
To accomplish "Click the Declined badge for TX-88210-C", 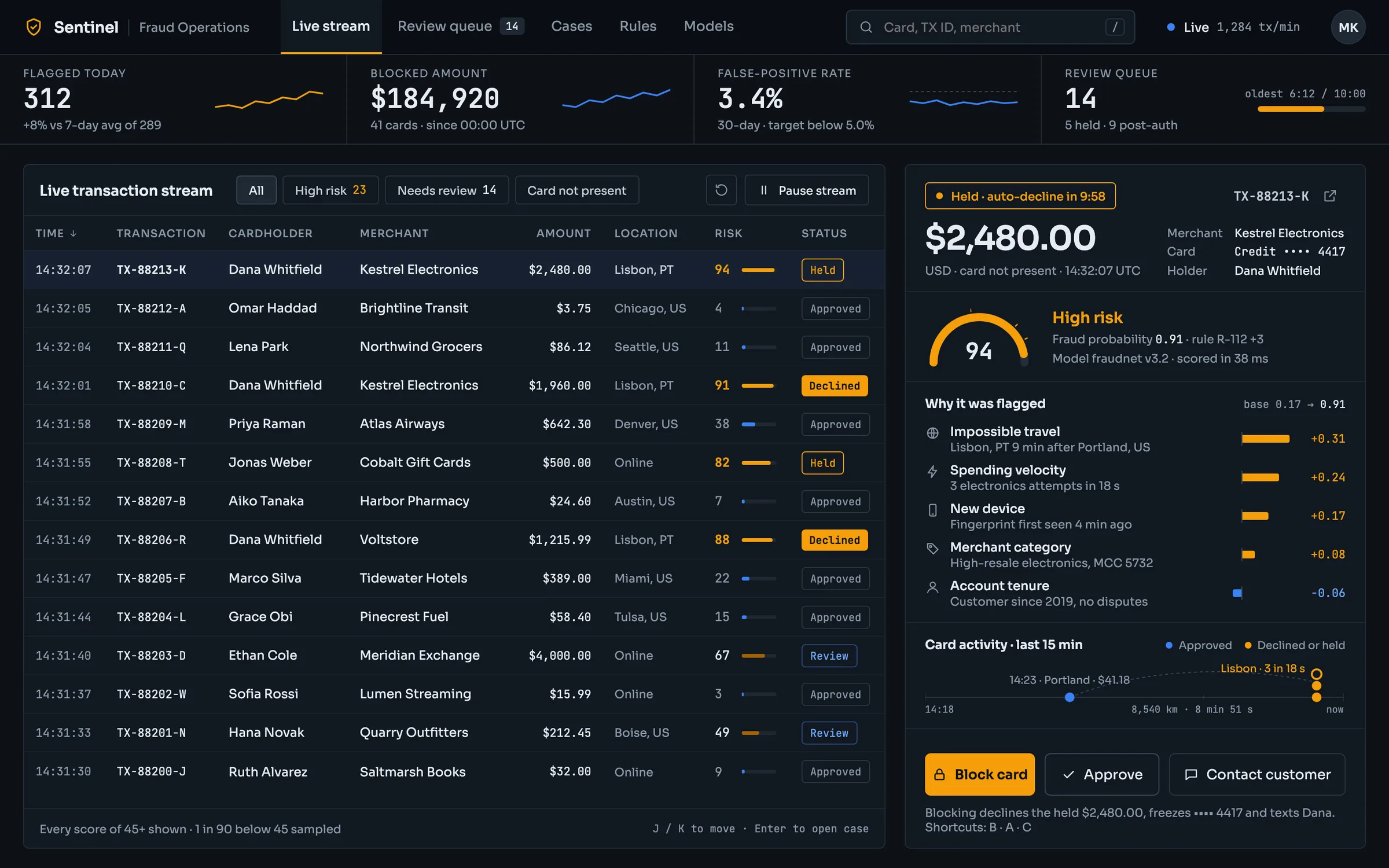I will click(x=834, y=386).
